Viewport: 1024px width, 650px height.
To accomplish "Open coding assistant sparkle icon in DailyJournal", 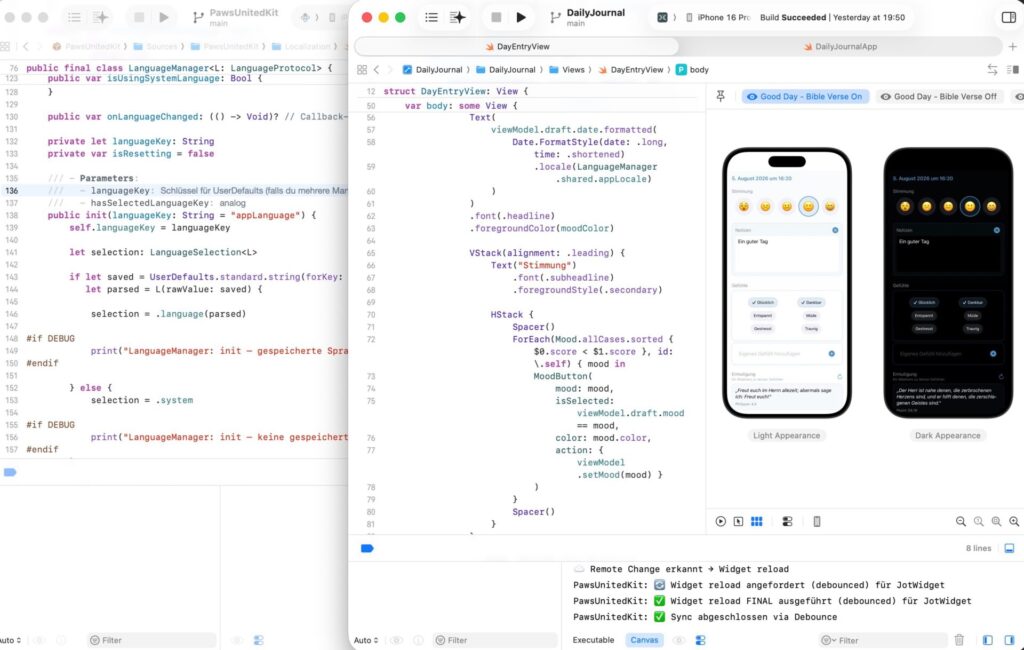I will coord(458,18).
